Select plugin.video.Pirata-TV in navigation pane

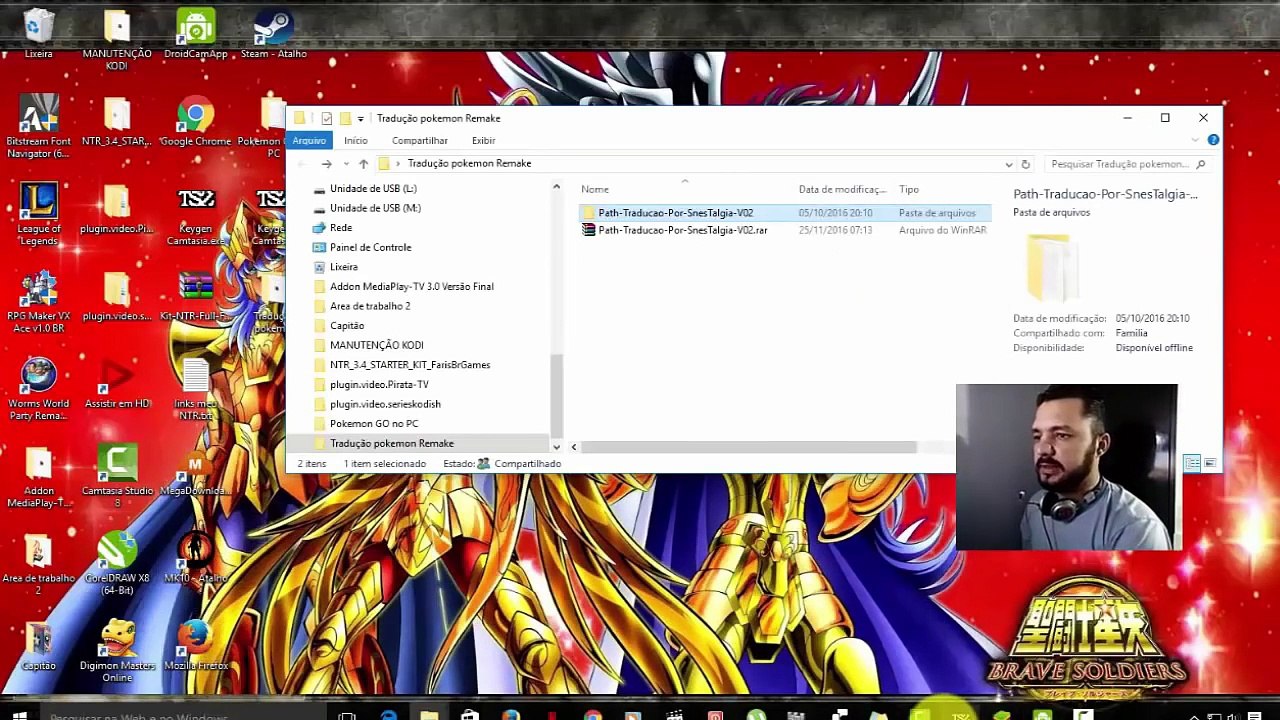tap(379, 384)
